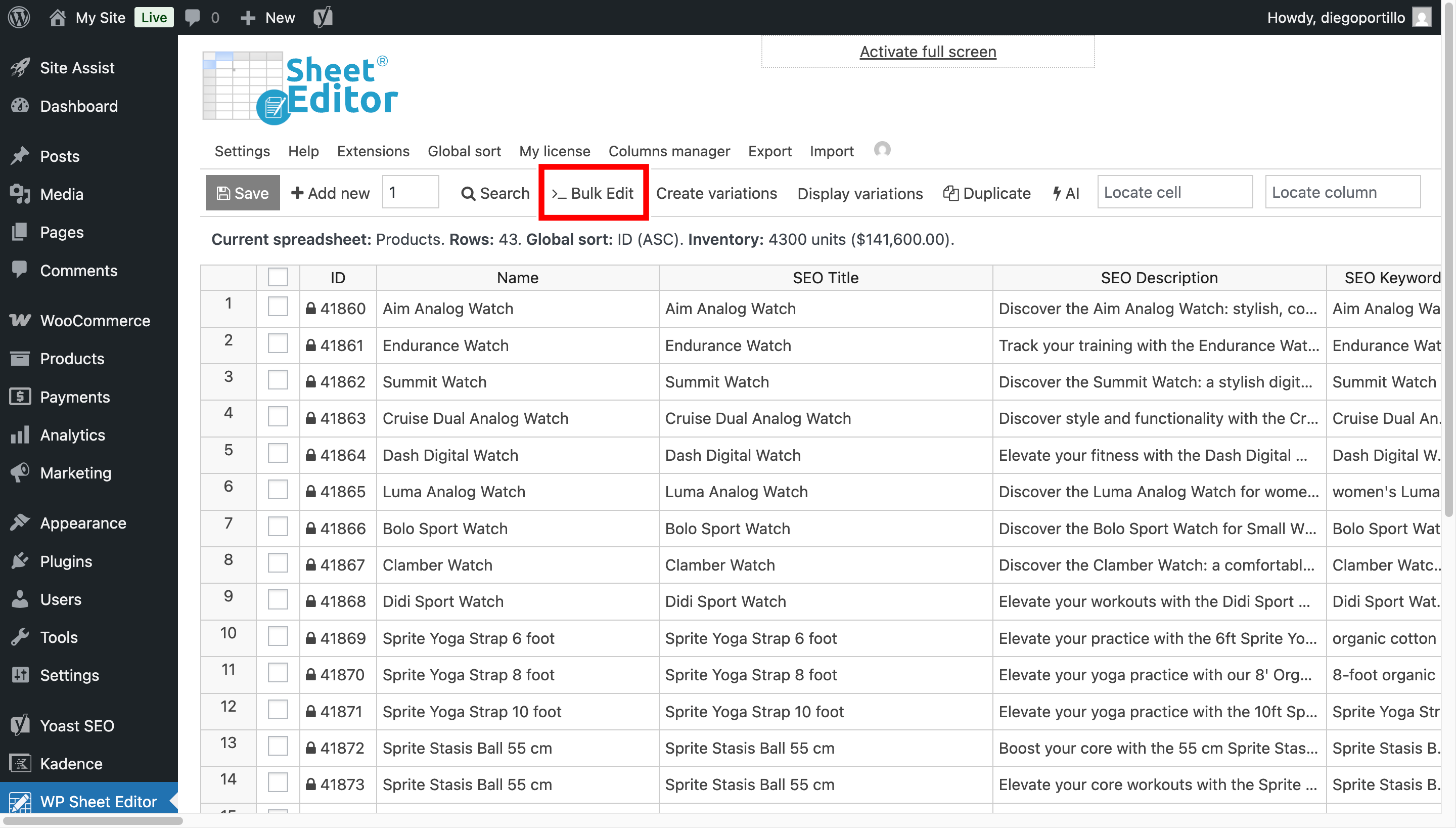Open the WordPress logo menu
Viewport: 1456px width, 828px height.
19,17
